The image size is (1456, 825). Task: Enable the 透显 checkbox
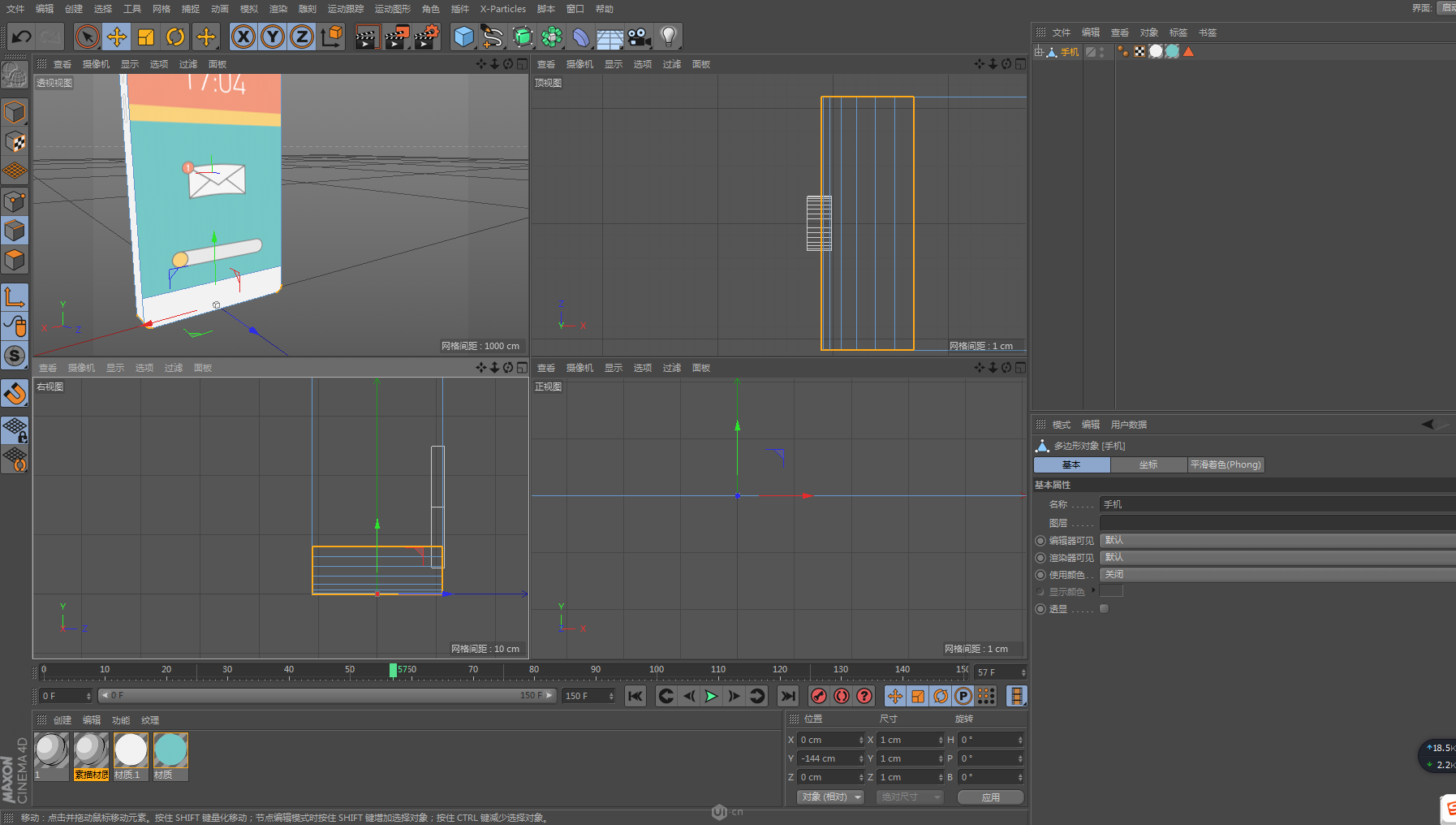point(1104,609)
